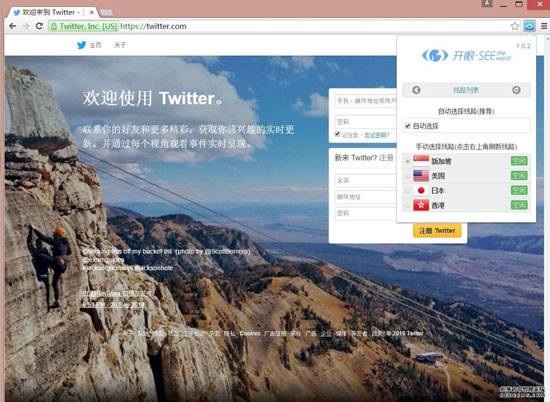The image size is (550, 402).
Task: Click the United States flag icon
Action: (x=421, y=176)
